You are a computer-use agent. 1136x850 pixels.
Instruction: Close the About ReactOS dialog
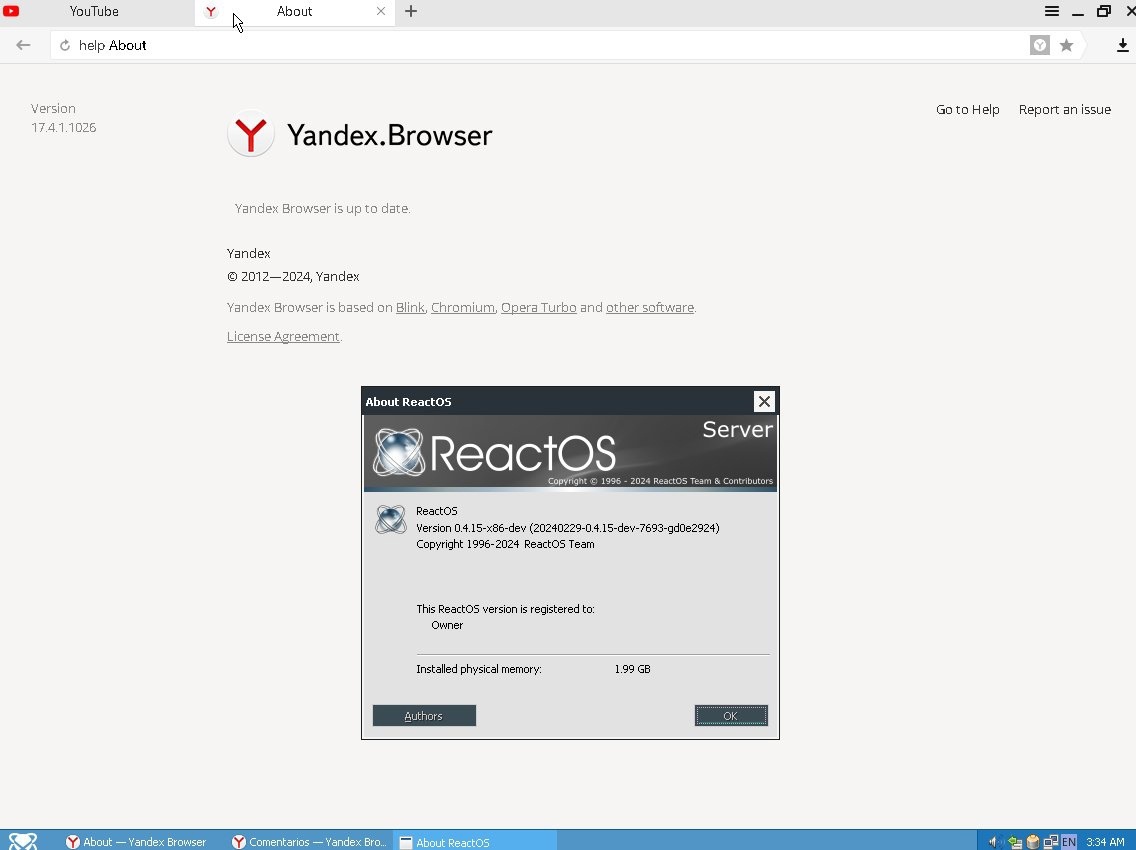coord(764,401)
